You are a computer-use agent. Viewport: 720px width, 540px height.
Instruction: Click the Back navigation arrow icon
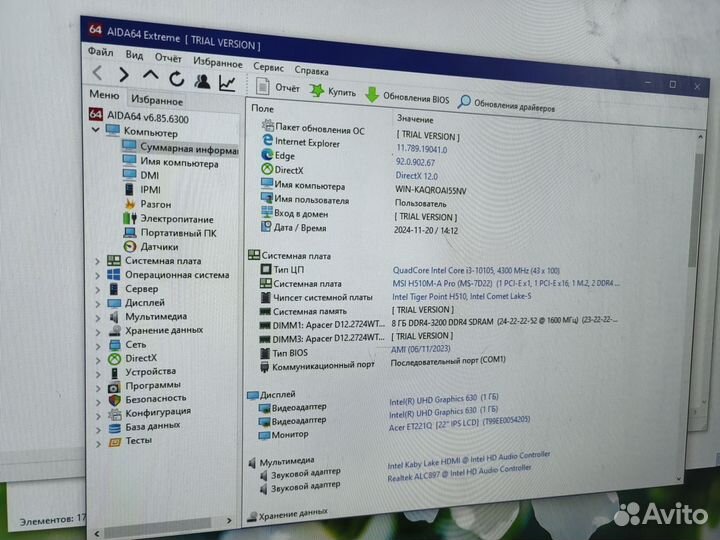(x=97, y=74)
